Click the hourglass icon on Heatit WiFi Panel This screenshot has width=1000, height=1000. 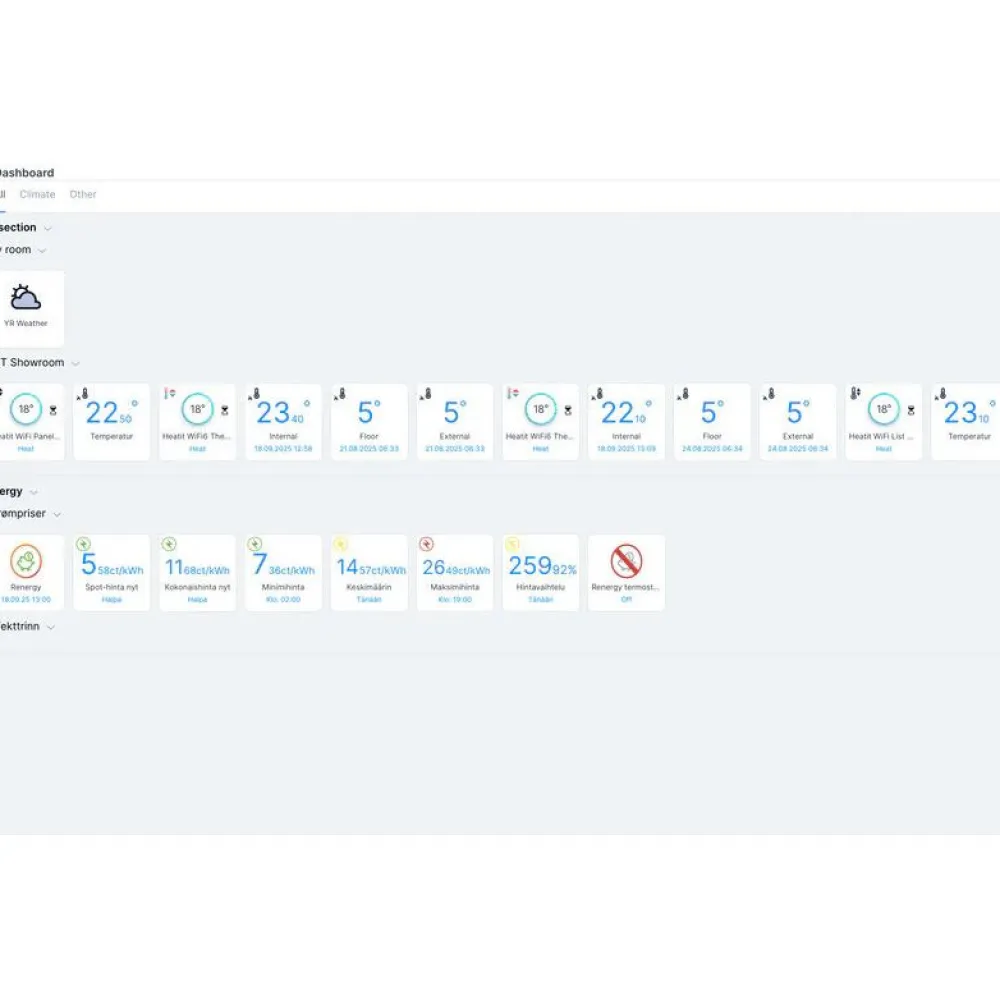coord(53,410)
